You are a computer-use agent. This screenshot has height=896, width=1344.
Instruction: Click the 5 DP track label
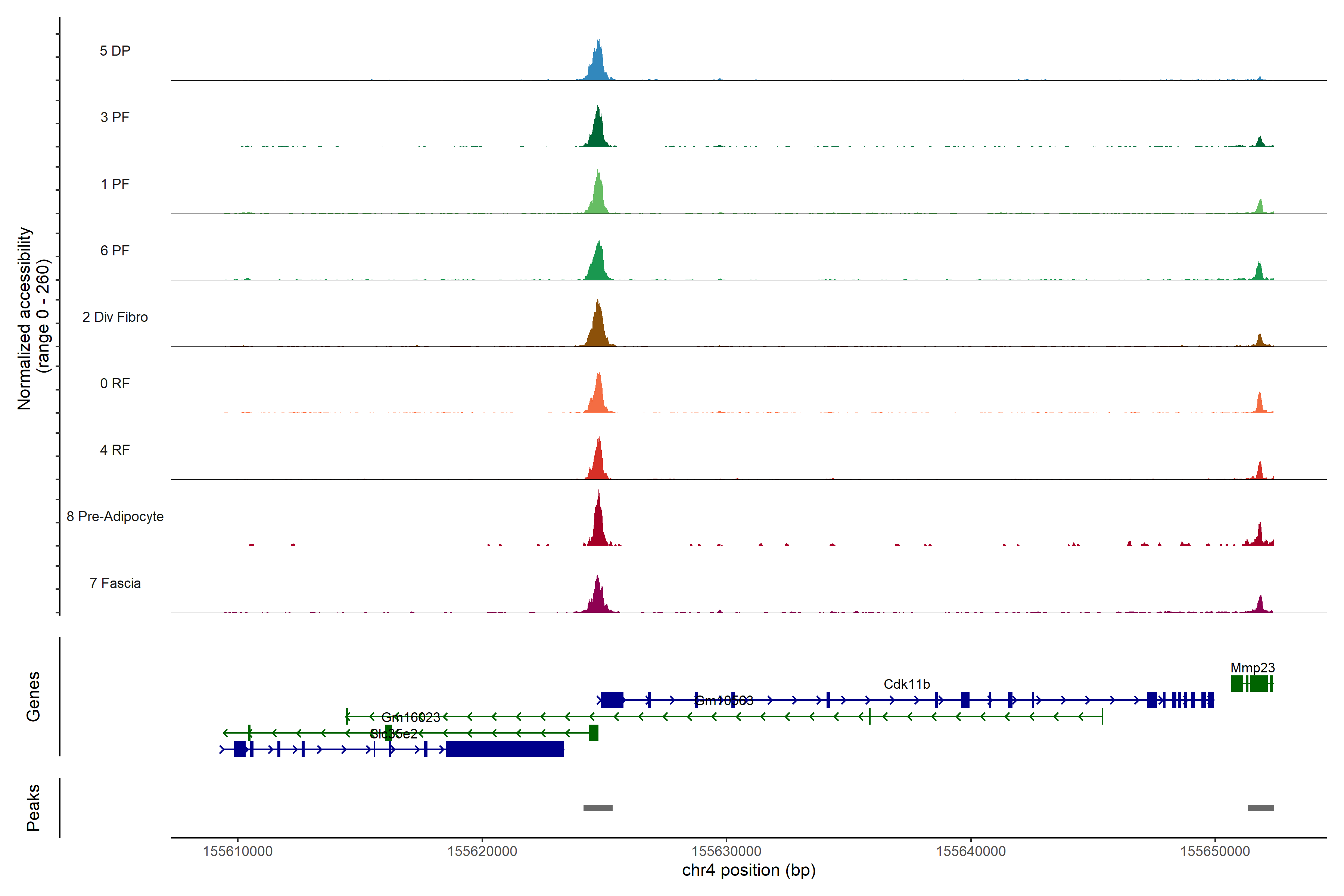click(x=115, y=51)
